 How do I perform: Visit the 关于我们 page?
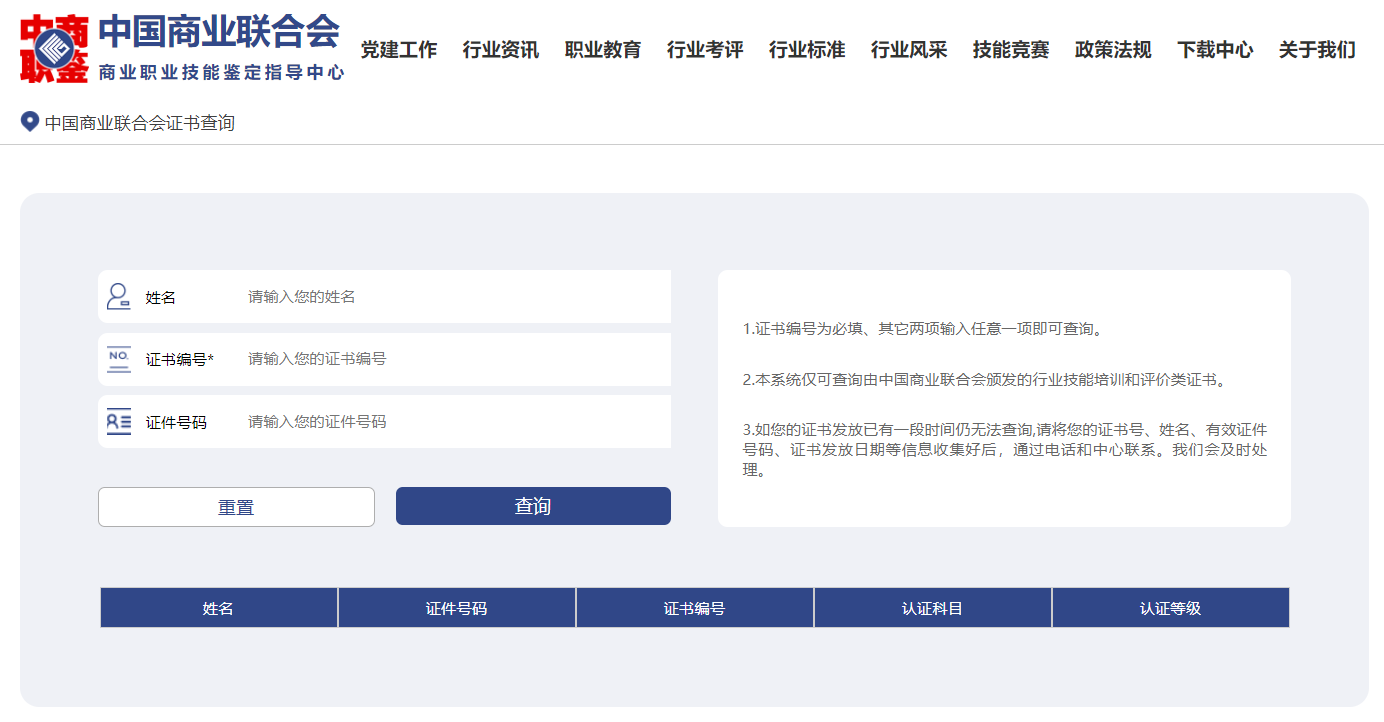(x=1317, y=50)
